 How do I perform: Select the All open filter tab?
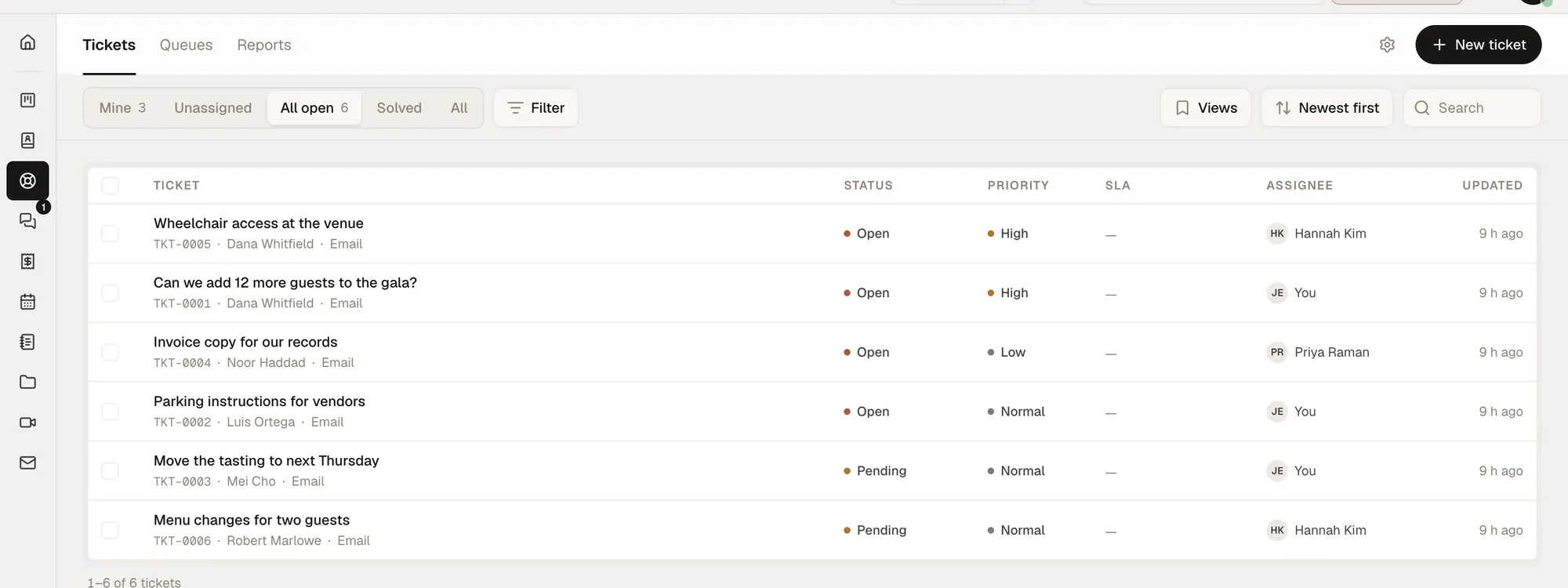pyautogui.click(x=314, y=108)
